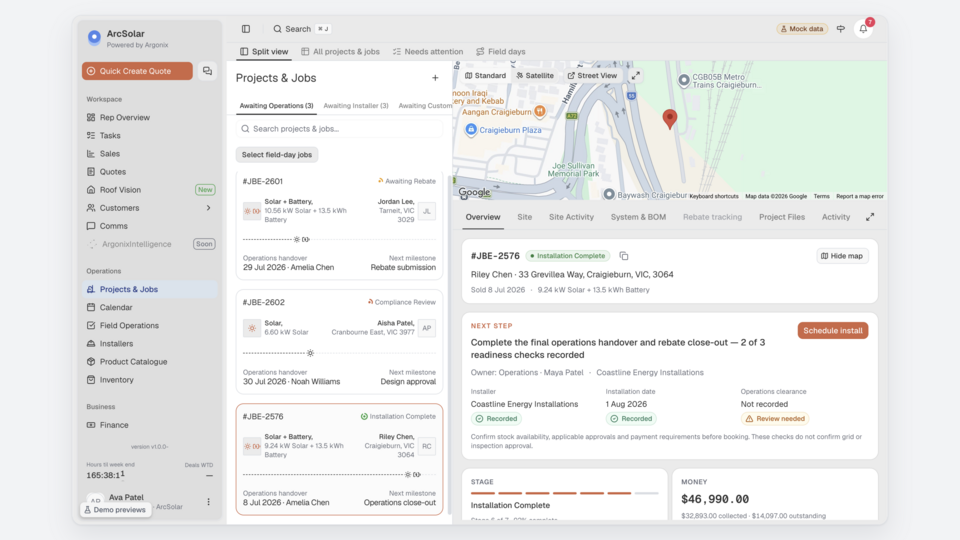Open Project Files tab

[x=782, y=217]
